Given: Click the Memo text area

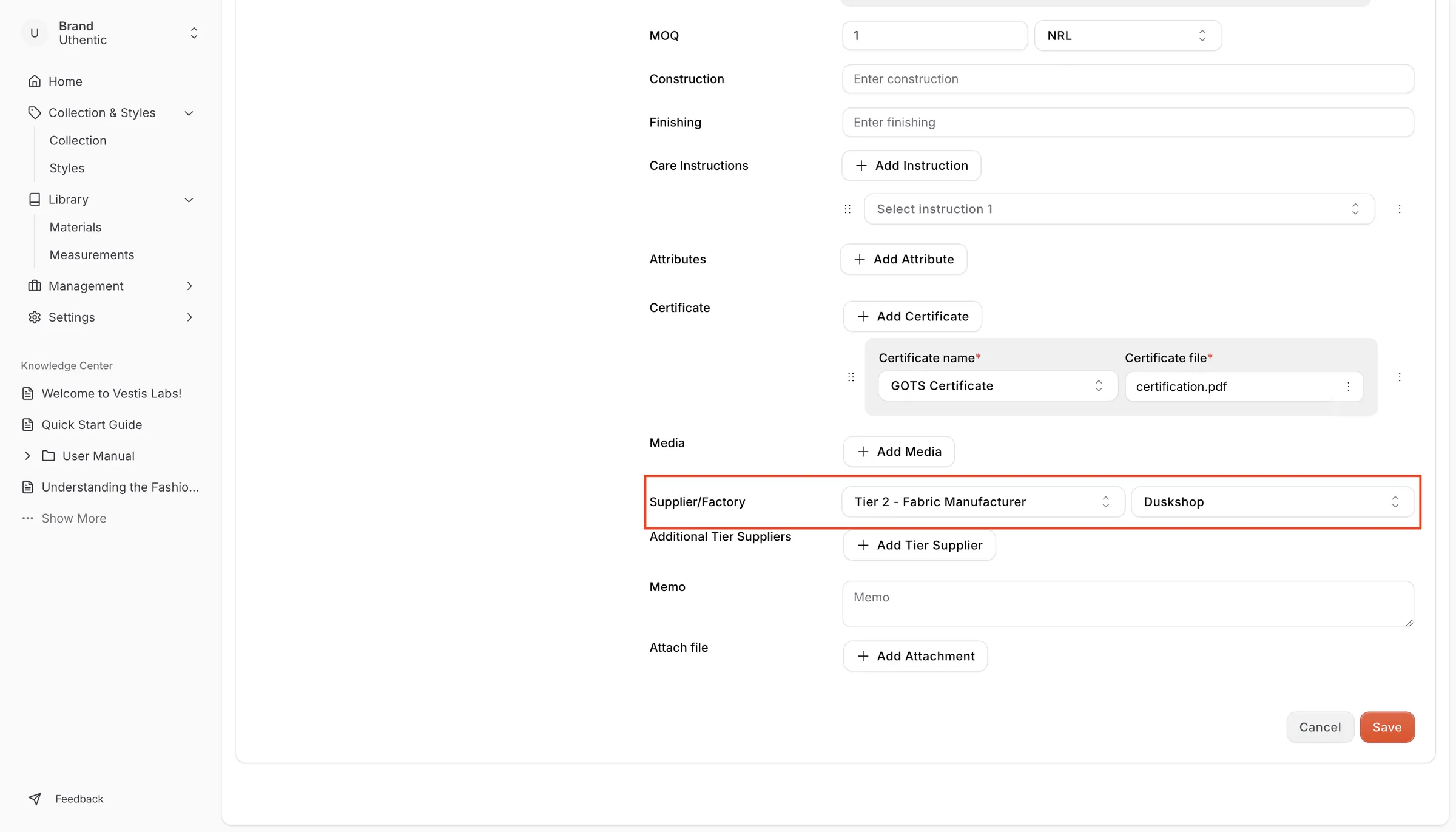Looking at the screenshot, I should click(1128, 604).
